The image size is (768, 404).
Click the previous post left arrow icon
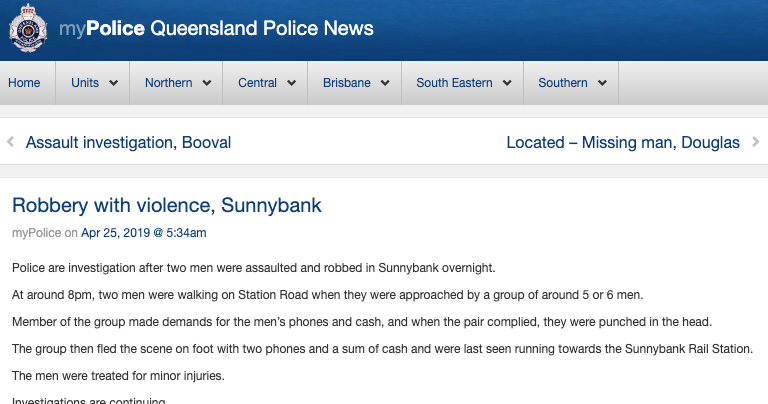[x=10, y=143]
